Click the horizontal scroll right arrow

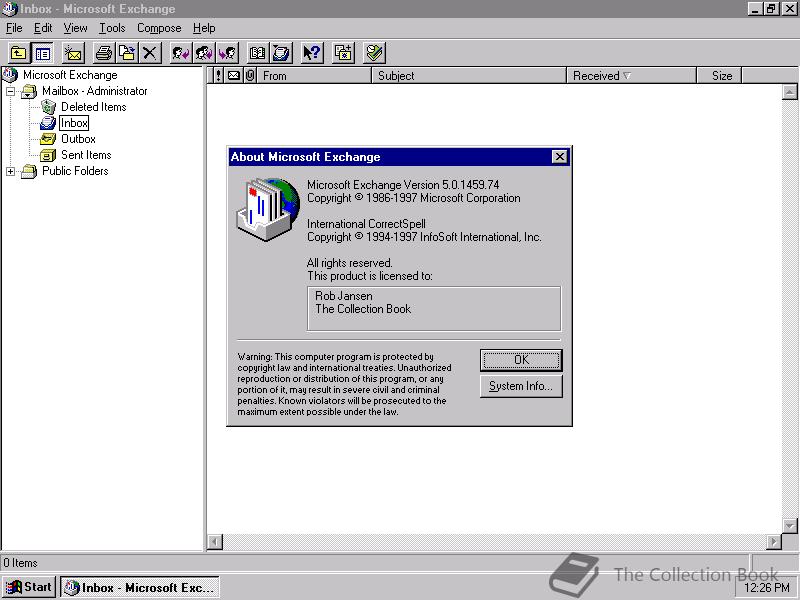coord(773,542)
